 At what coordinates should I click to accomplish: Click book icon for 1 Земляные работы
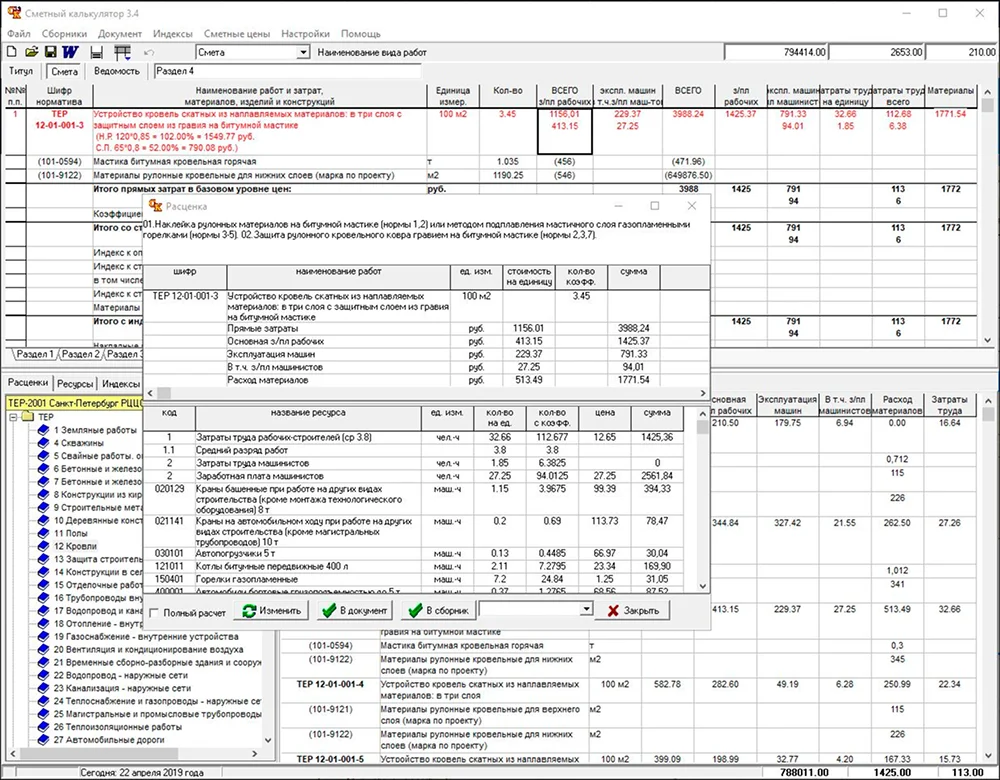tap(43, 430)
